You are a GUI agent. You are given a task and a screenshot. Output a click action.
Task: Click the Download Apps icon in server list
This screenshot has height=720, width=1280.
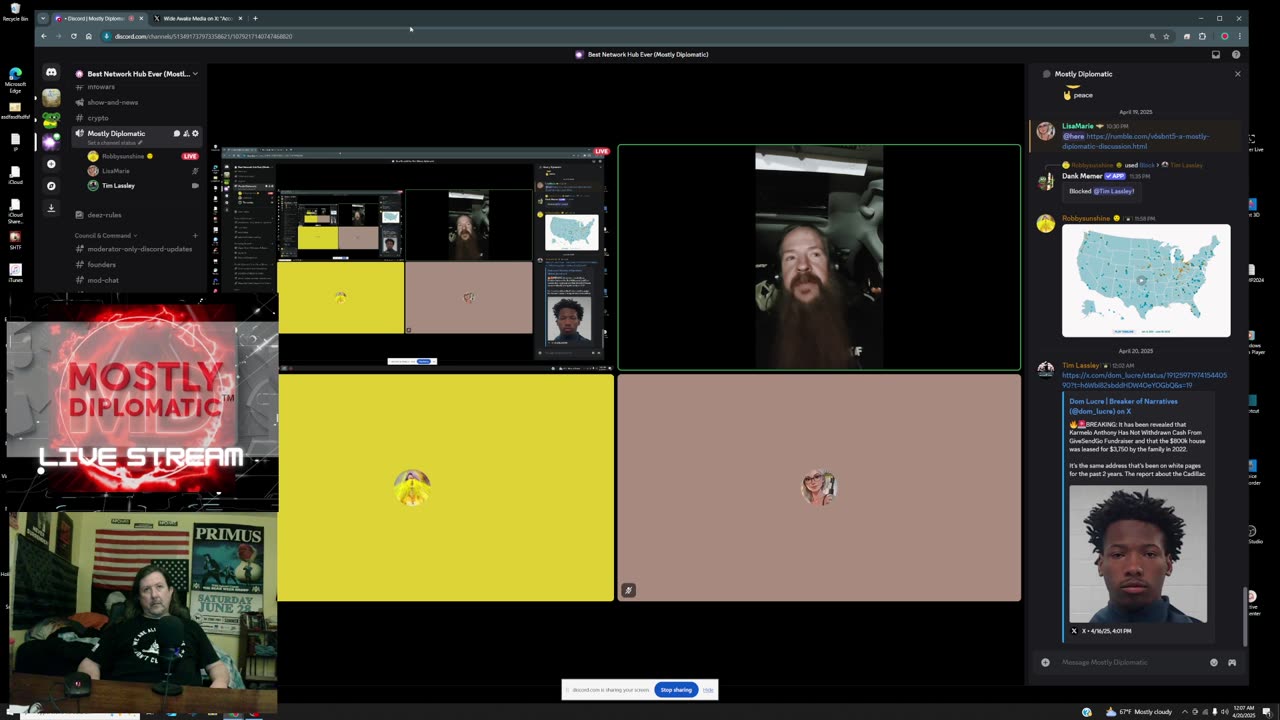51,208
